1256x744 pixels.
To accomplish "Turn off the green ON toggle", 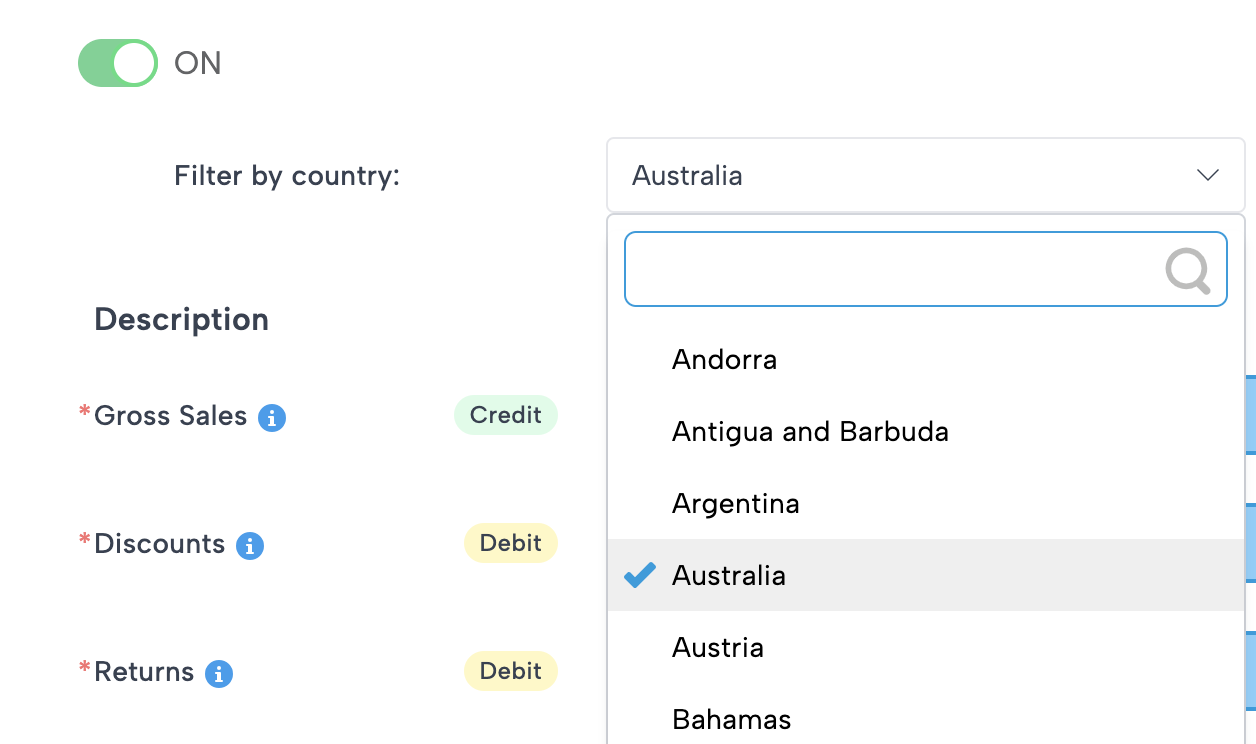I will click(x=118, y=63).
